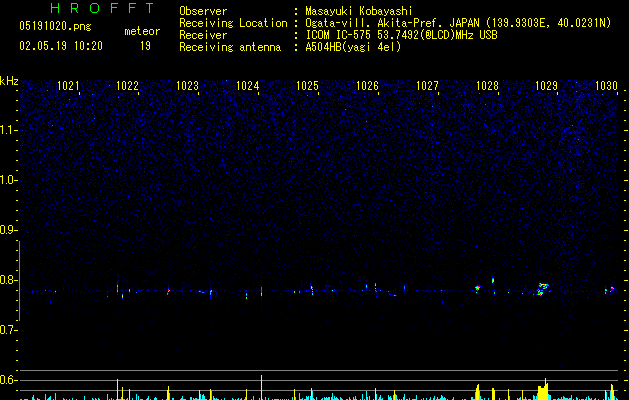
Task: Click the Observer label
Action: (203, 11)
